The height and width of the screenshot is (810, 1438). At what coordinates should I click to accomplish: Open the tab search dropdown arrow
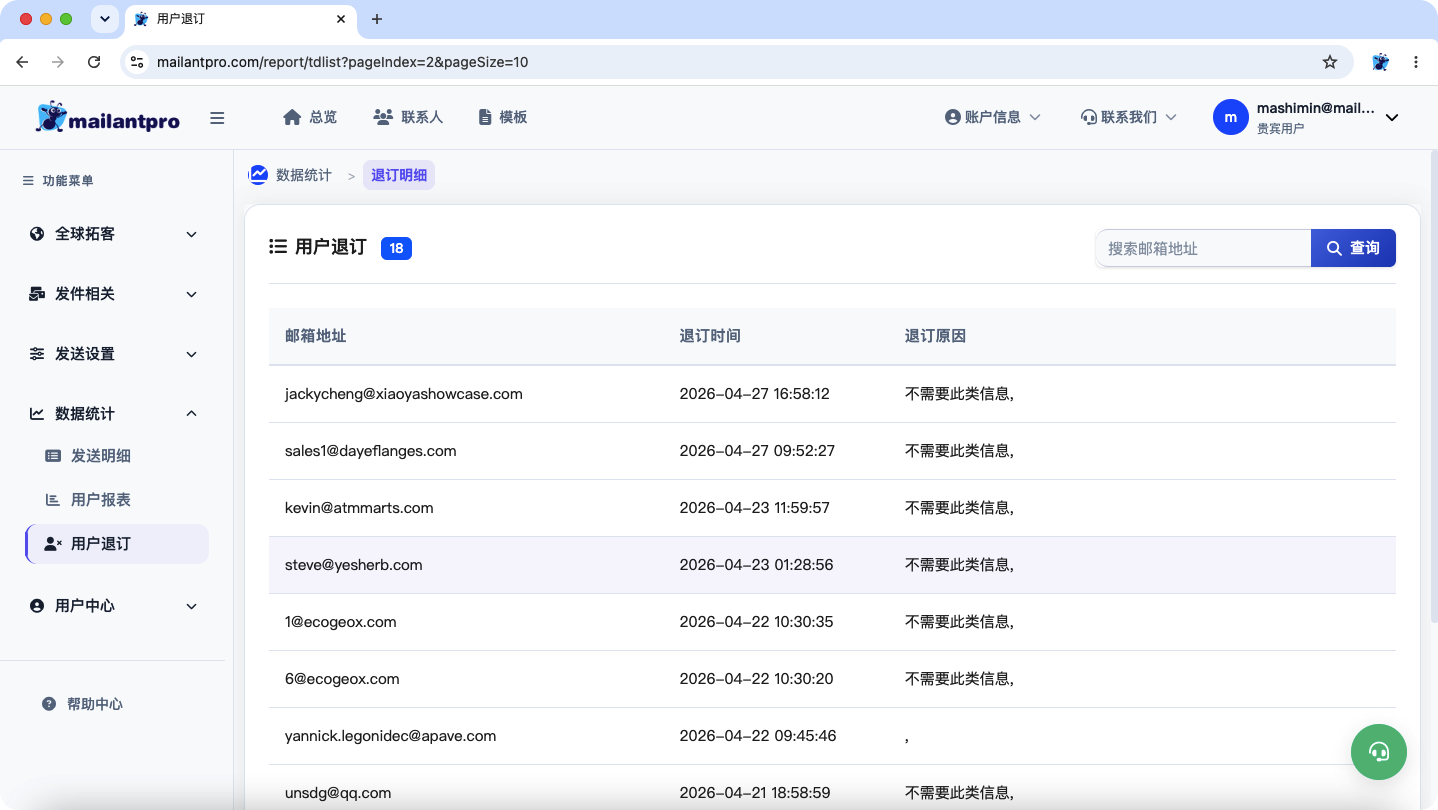tap(104, 19)
